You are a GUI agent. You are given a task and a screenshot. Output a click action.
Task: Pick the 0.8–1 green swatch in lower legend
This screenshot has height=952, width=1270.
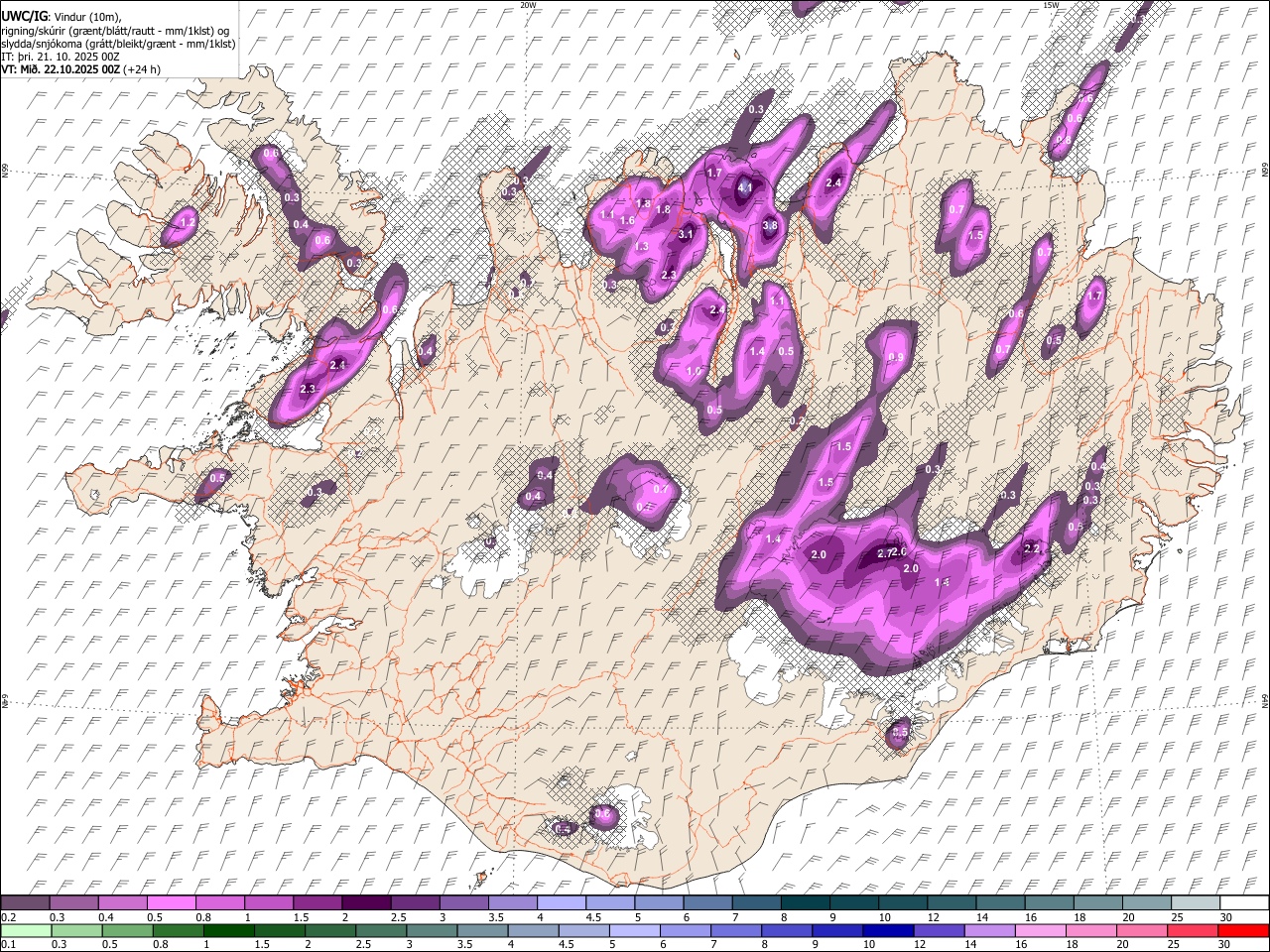(x=178, y=930)
